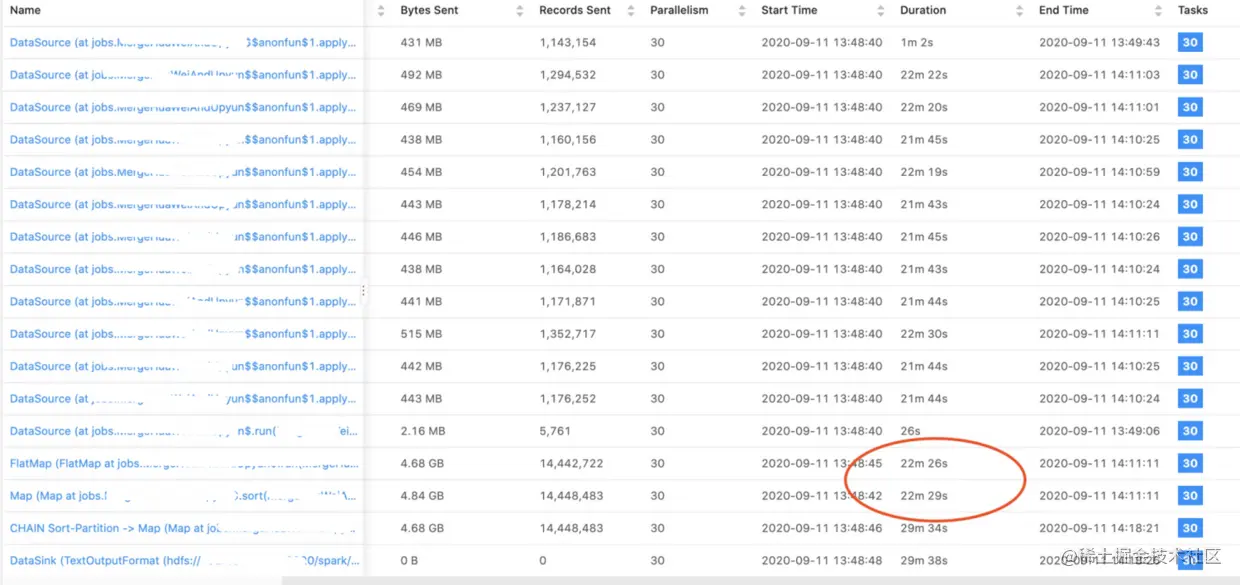The image size is (1240, 585).
Task: Select the 22m 26s duration cell
Action: click(924, 464)
